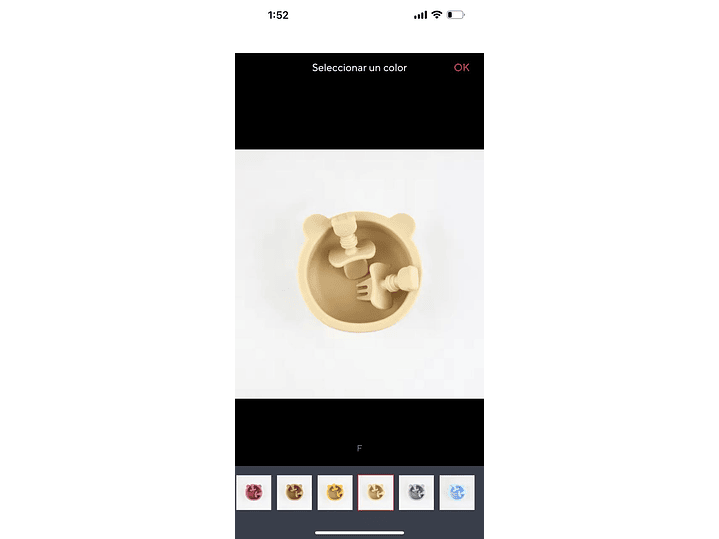The width and height of the screenshot is (719, 539).
Task: Select the red bear bowl color
Action: [254, 492]
